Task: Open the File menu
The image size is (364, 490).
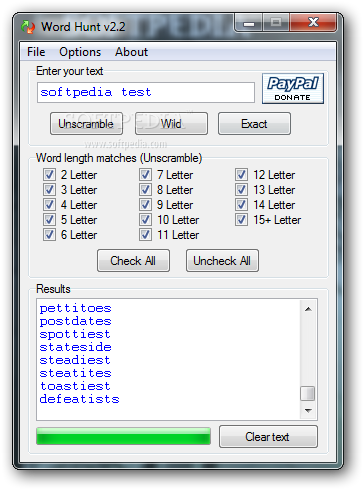Action: (x=36, y=52)
